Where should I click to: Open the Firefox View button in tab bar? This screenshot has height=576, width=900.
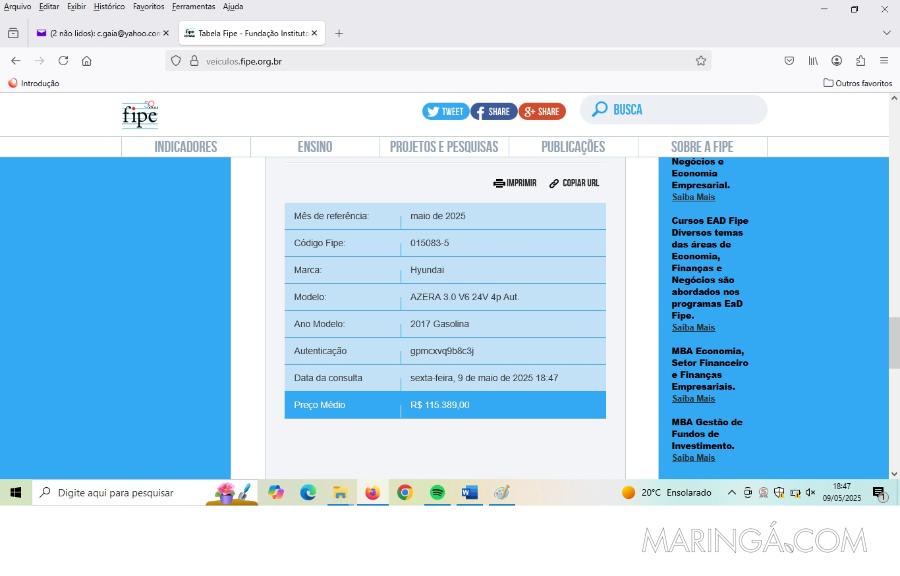pos(13,33)
